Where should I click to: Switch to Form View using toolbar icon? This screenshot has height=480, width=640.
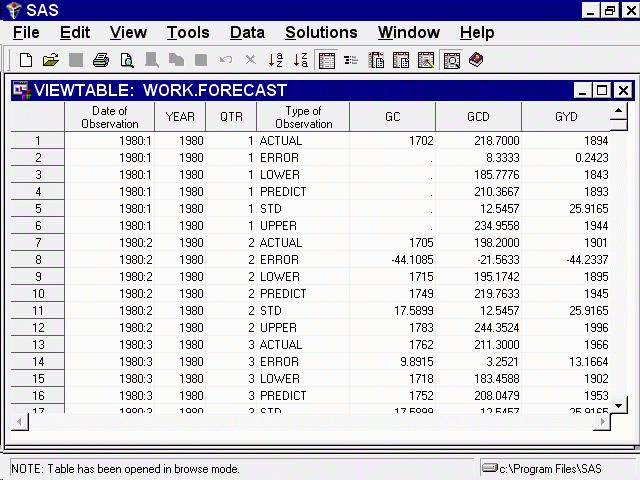click(x=351, y=61)
